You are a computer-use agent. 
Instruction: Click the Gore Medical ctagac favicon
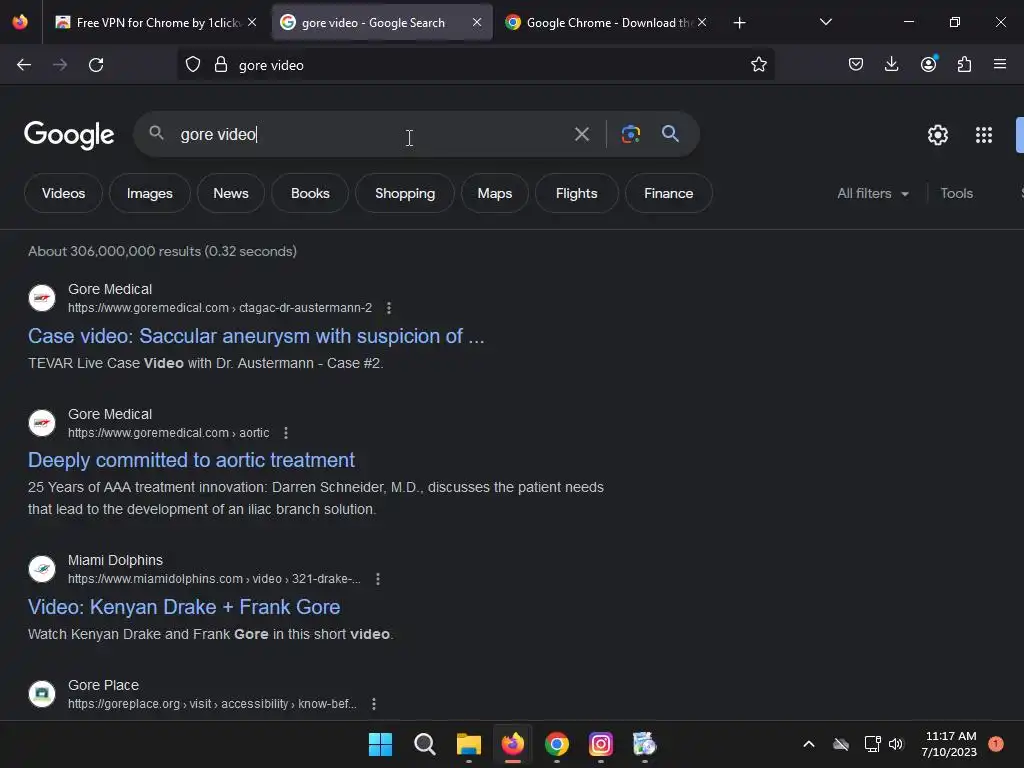pyautogui.click(x=42, y=298)
